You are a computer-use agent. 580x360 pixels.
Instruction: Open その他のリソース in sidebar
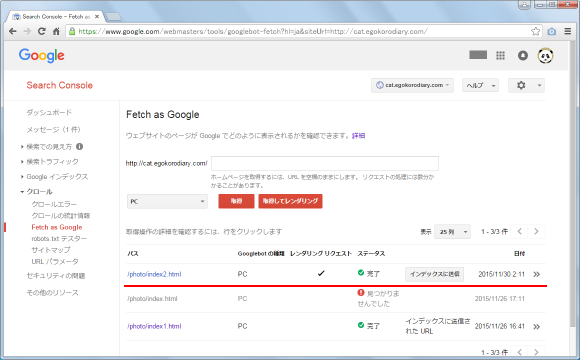tap(52, 293)
